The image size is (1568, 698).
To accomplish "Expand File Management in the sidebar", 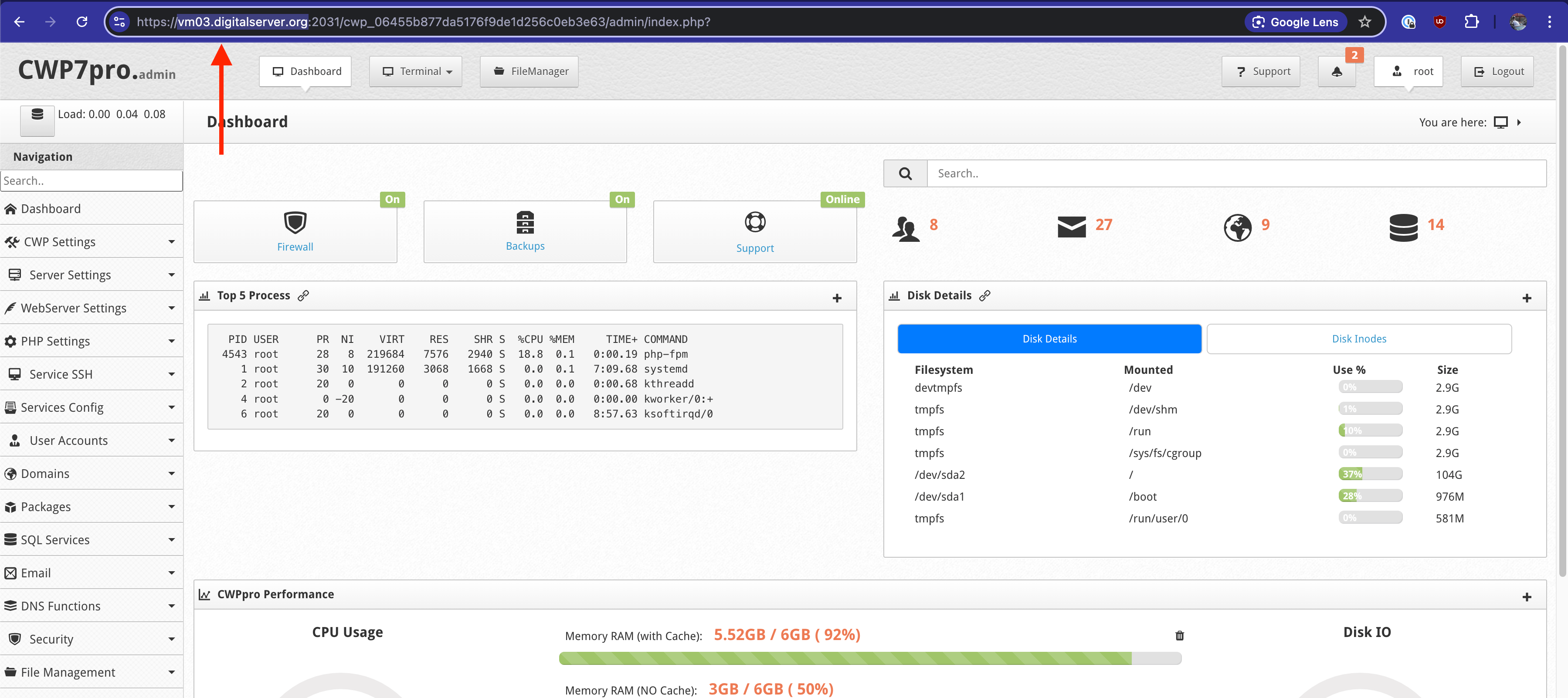I will 92,672.
